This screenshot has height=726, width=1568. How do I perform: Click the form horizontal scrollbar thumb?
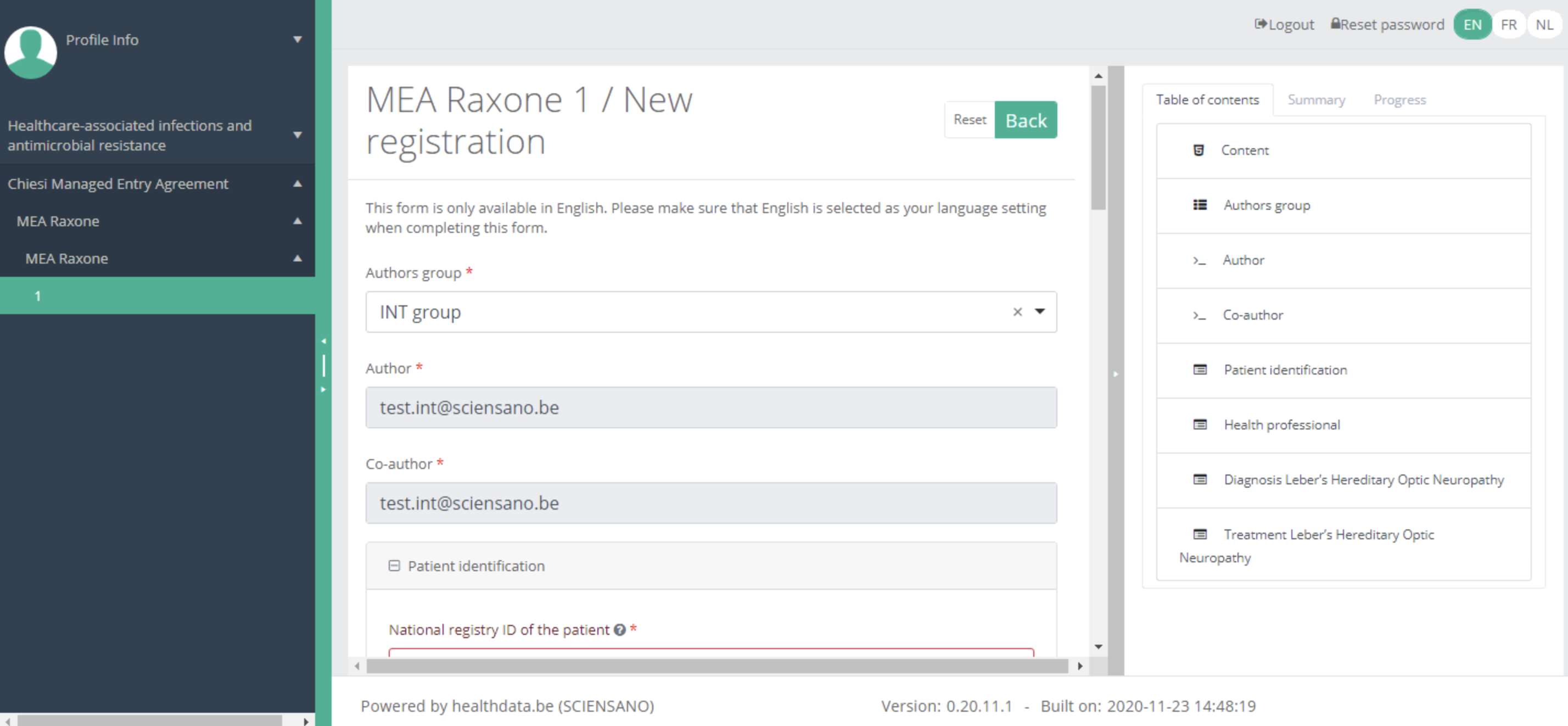pos(717,666)
